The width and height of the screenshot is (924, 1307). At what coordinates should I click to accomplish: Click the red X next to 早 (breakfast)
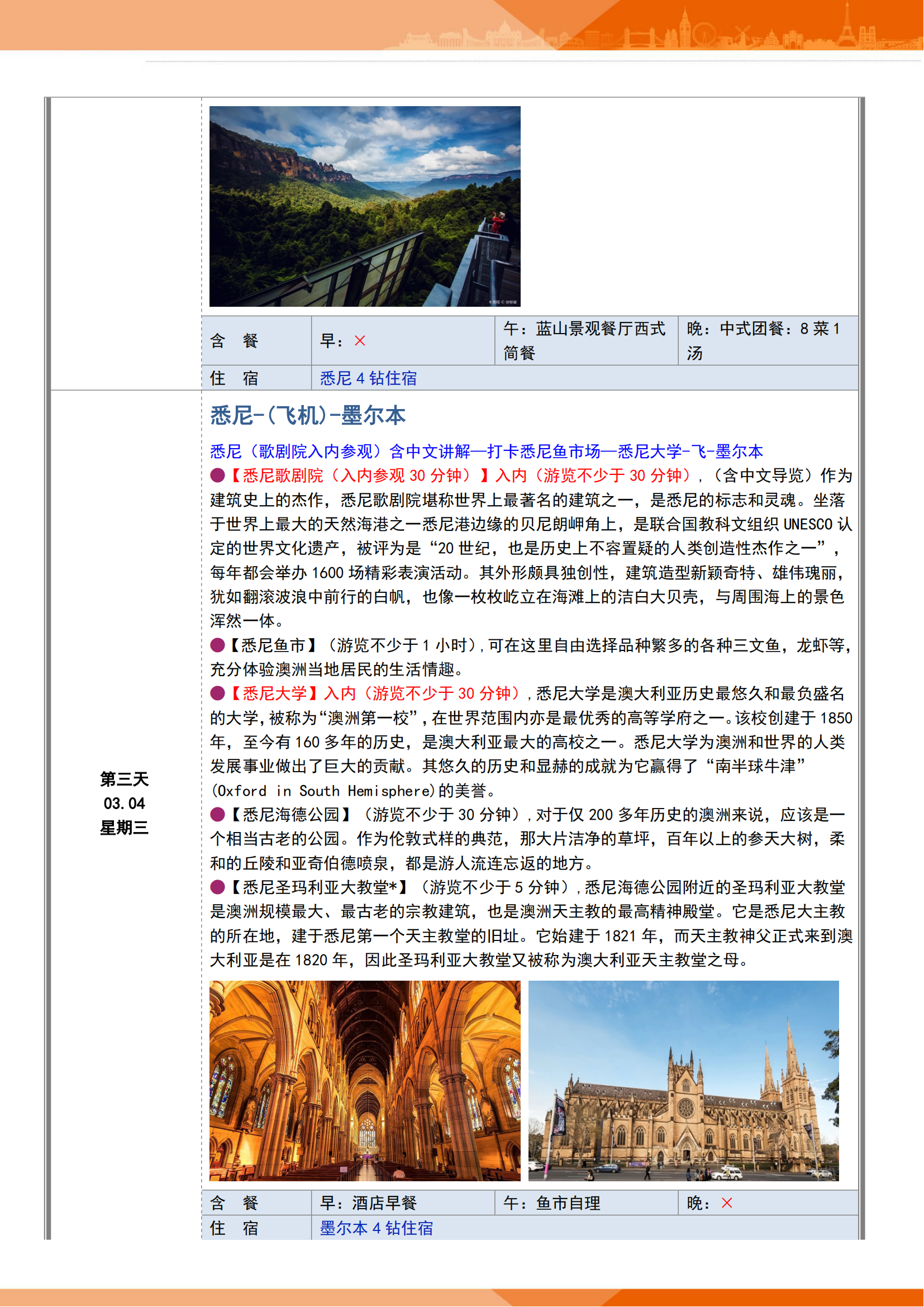point(360,340)
